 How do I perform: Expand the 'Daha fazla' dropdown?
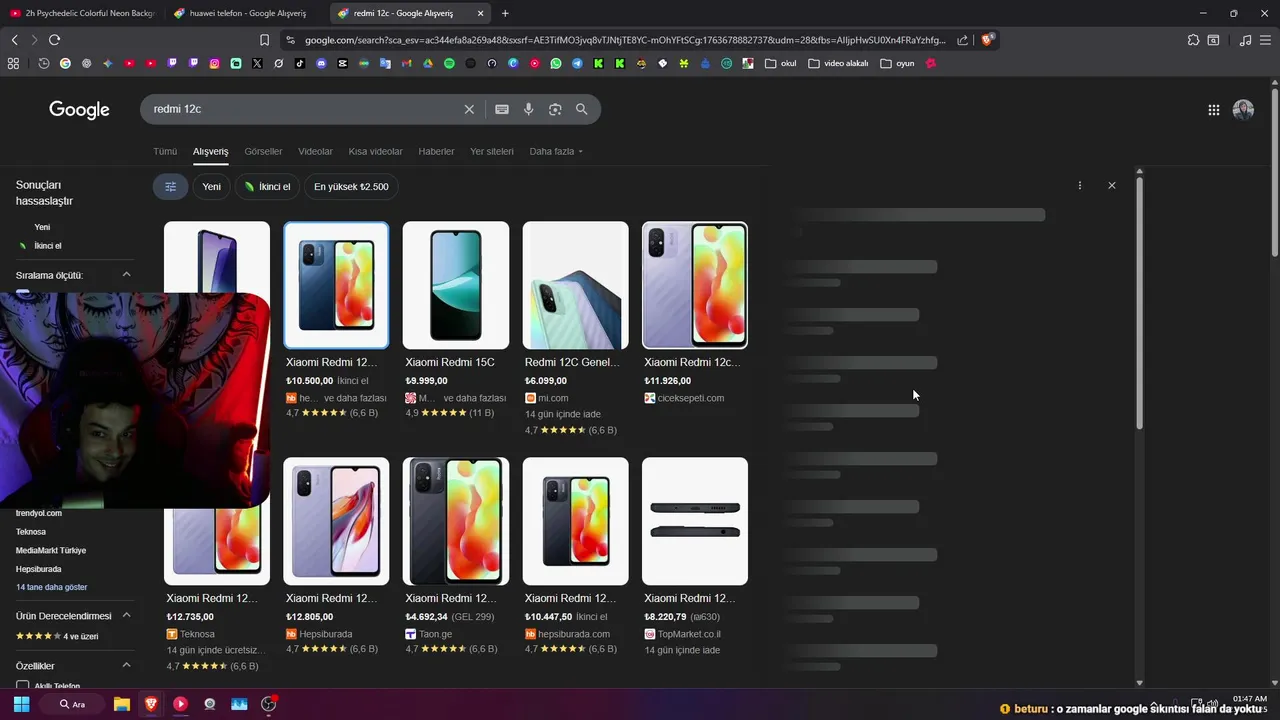pos(556,152)
